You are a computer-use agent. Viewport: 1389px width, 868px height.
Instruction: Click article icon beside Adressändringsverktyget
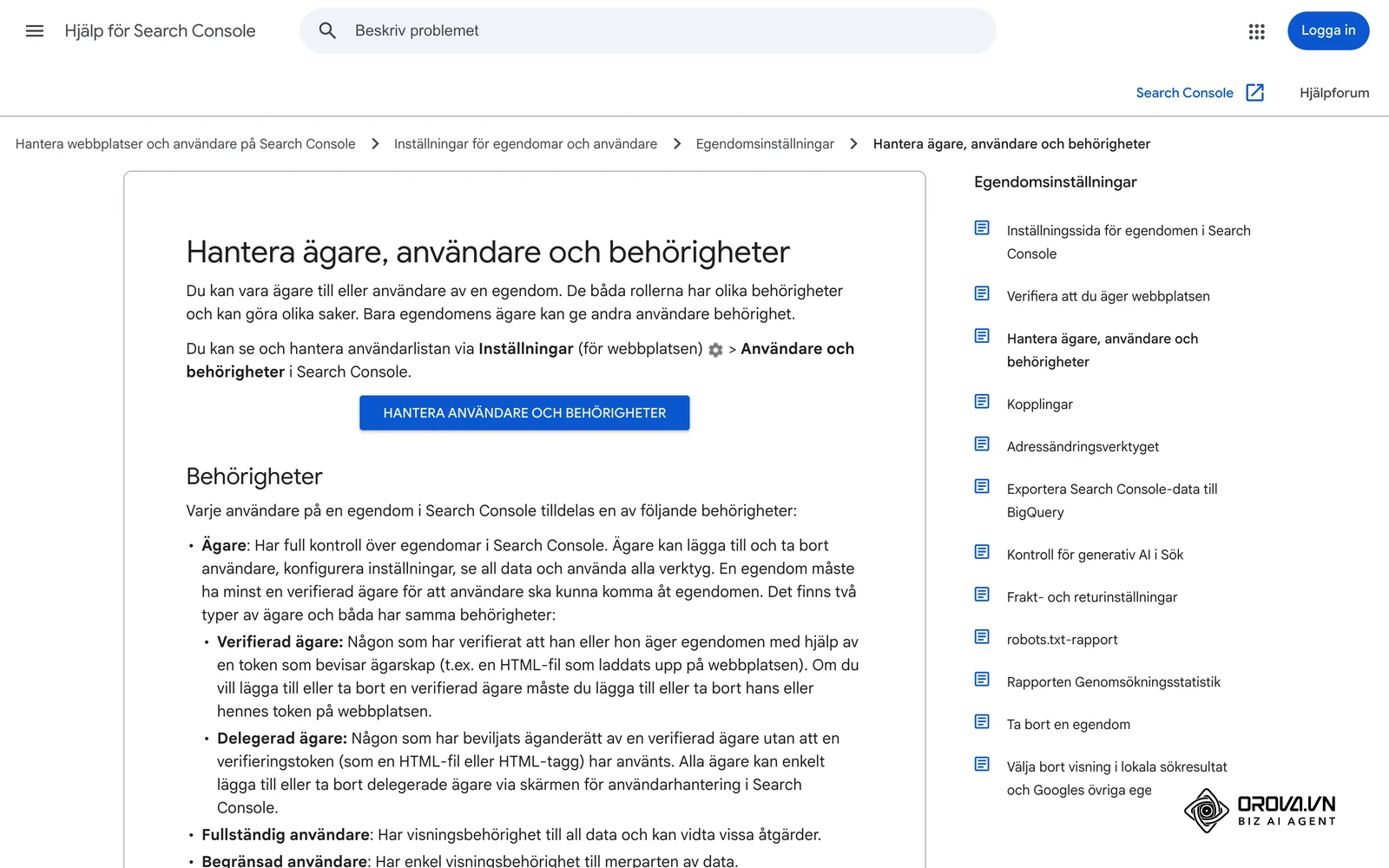tap(982, 444)
